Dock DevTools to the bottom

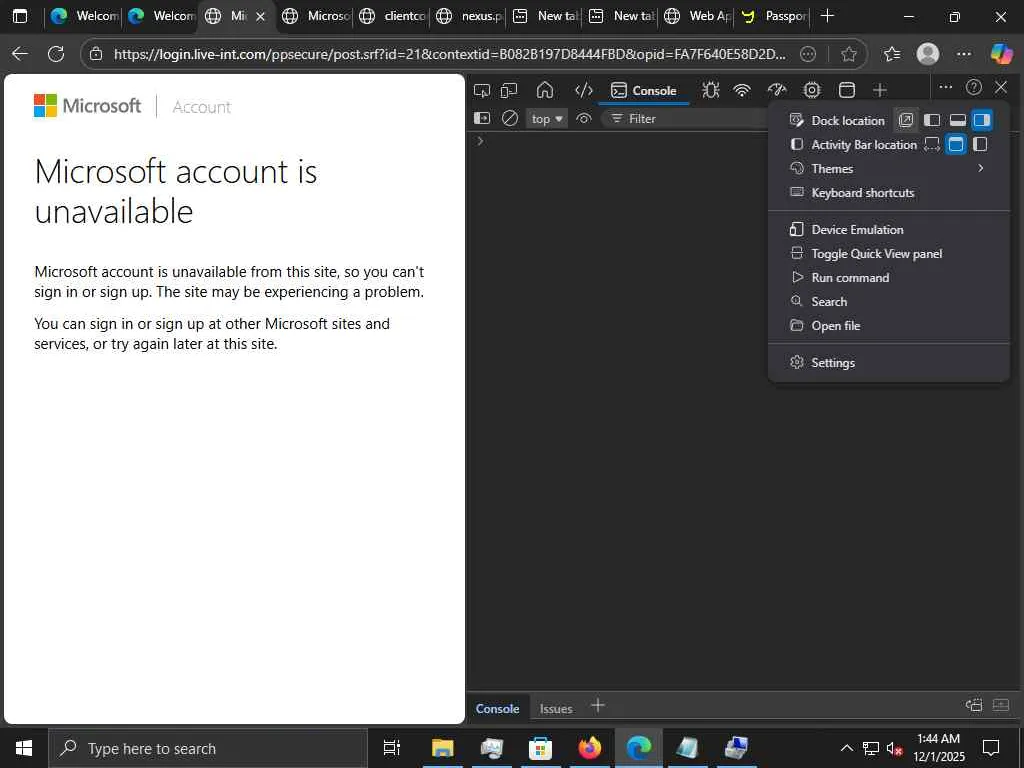pyautogui.click(x=957, y=120)
